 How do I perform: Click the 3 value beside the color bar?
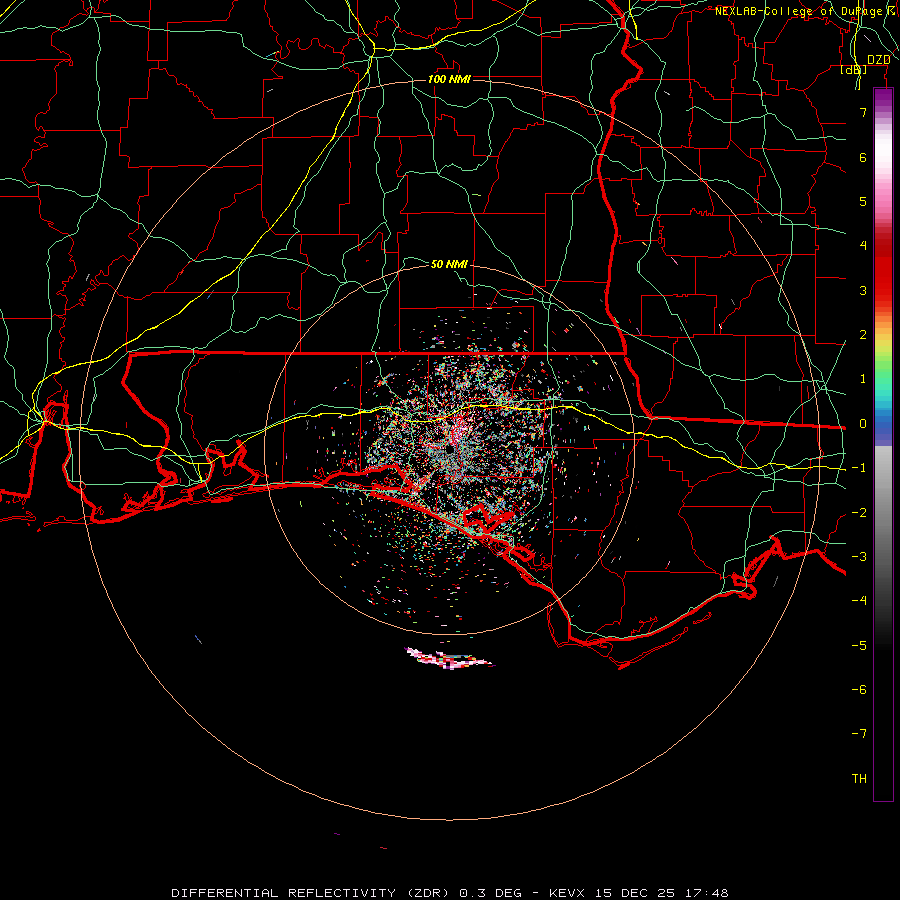[863, 290]
